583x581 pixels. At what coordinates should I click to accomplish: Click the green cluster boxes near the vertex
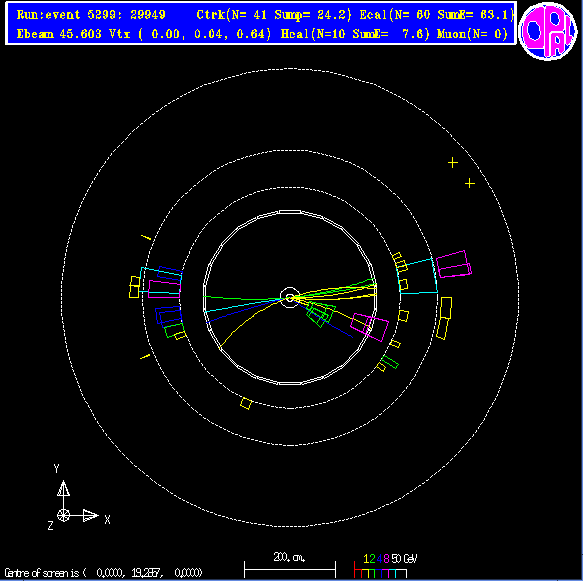(x=320, y=314)
